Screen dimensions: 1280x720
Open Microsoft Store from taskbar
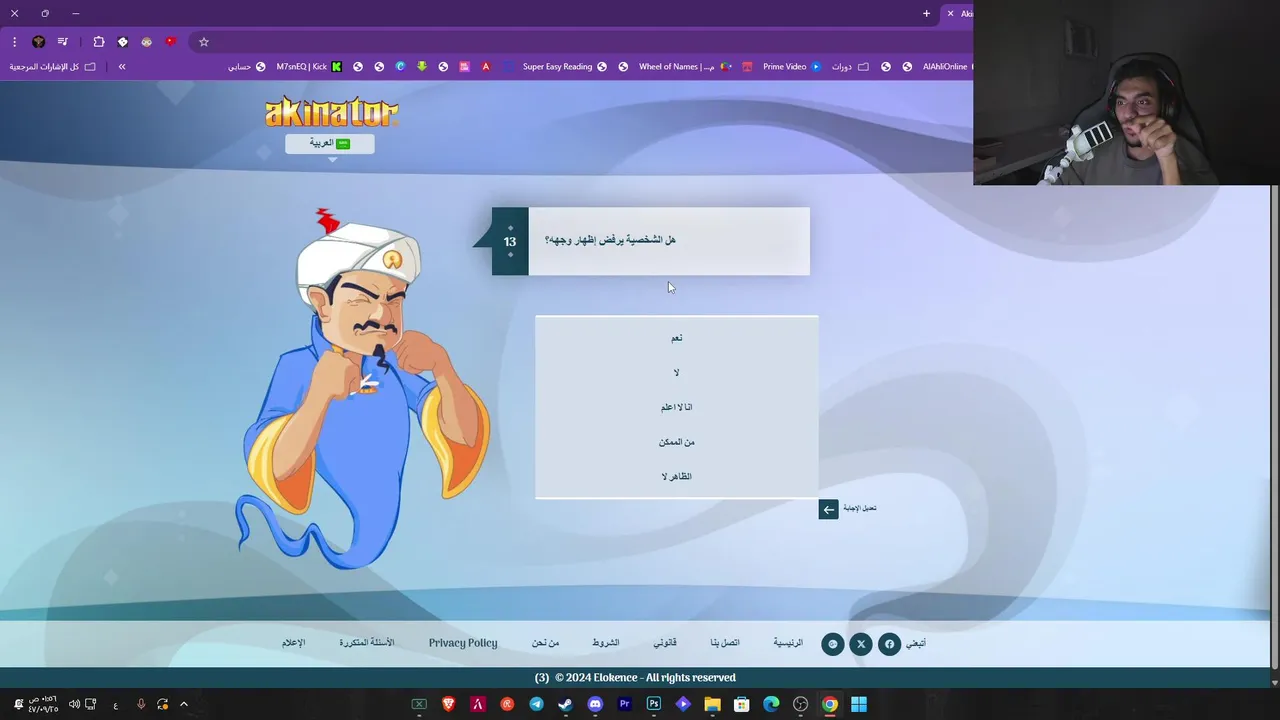tap(742, 704)
